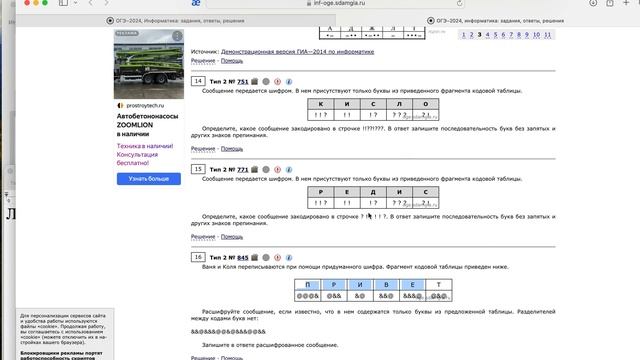Click the briefcase icon next to task № 751
Image resolution: width=640 pixels, height=360 pixels.
pyautogui.click(x=254, y=82)
